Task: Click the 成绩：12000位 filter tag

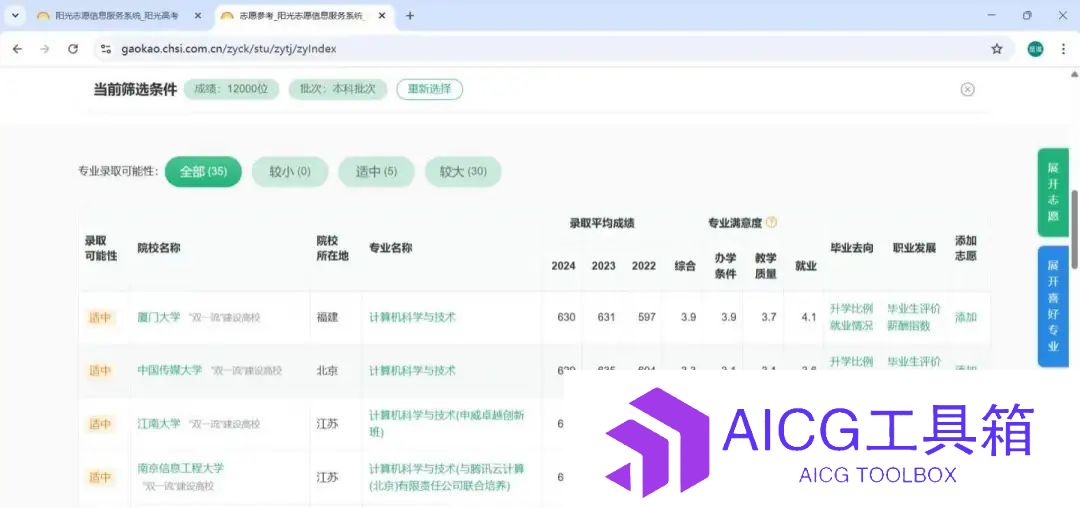Action: [231, 89]
